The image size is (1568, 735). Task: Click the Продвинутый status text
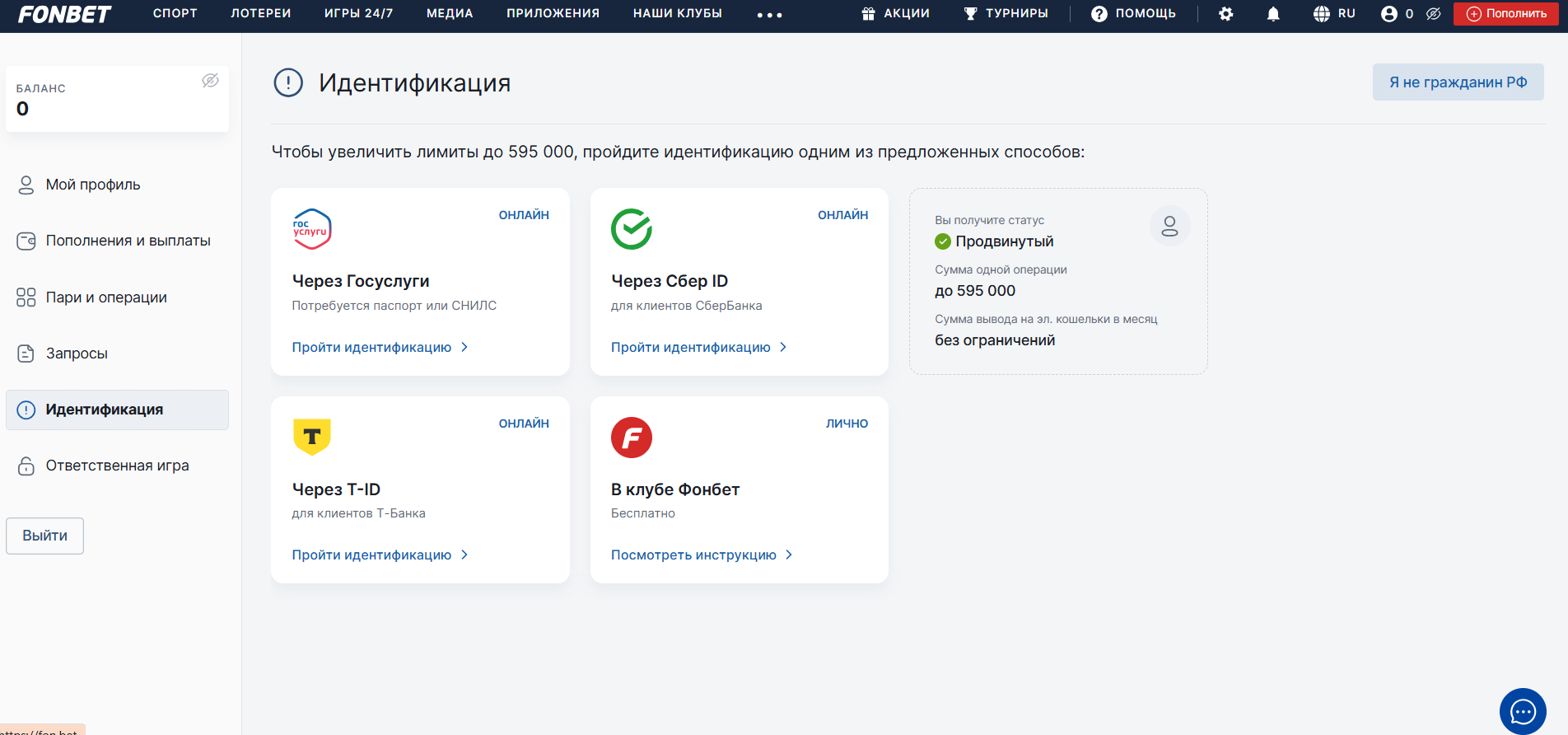pyautogui.click(x=1005, y=241)
